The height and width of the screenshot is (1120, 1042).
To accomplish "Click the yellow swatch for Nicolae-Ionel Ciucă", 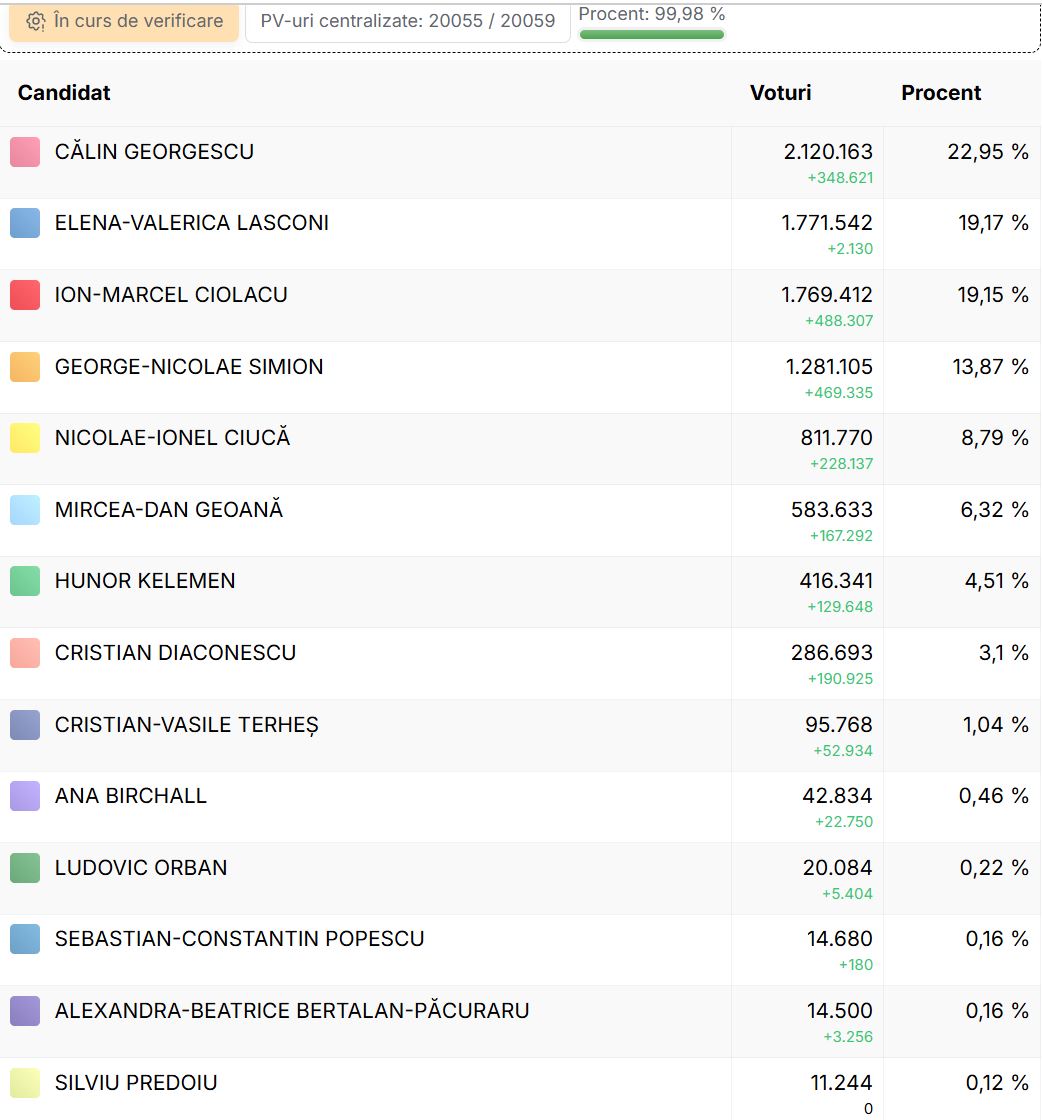I will pos(25,438).
